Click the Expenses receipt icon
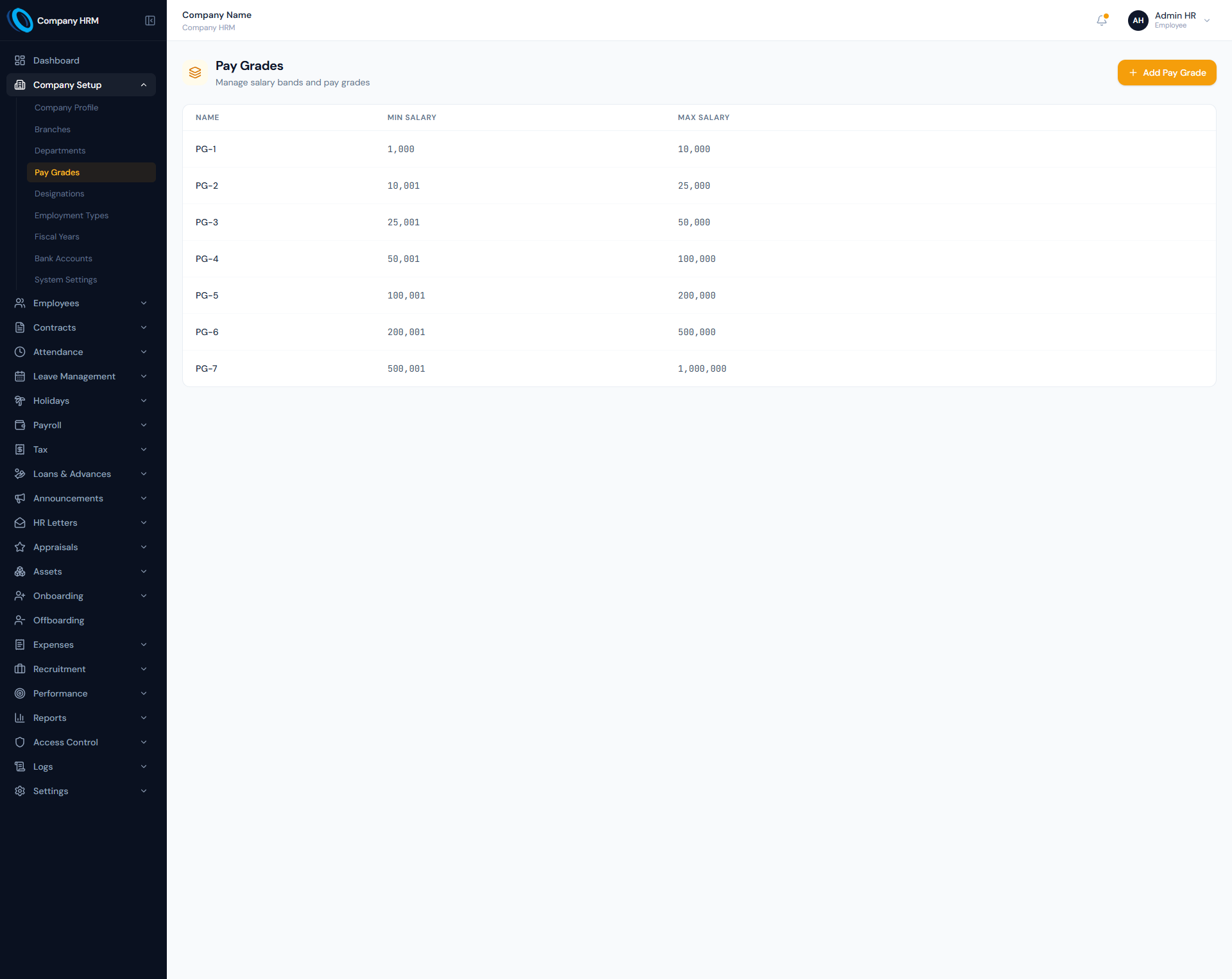This screenshot has height=979, width=1232. pos(20,645)
